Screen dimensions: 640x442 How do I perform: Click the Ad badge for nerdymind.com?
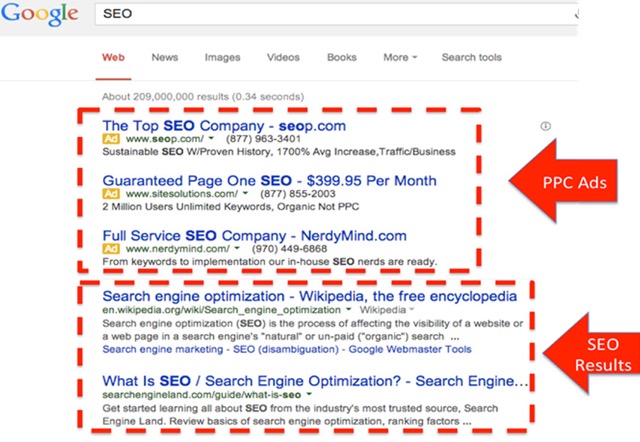(x=111, y=249)
